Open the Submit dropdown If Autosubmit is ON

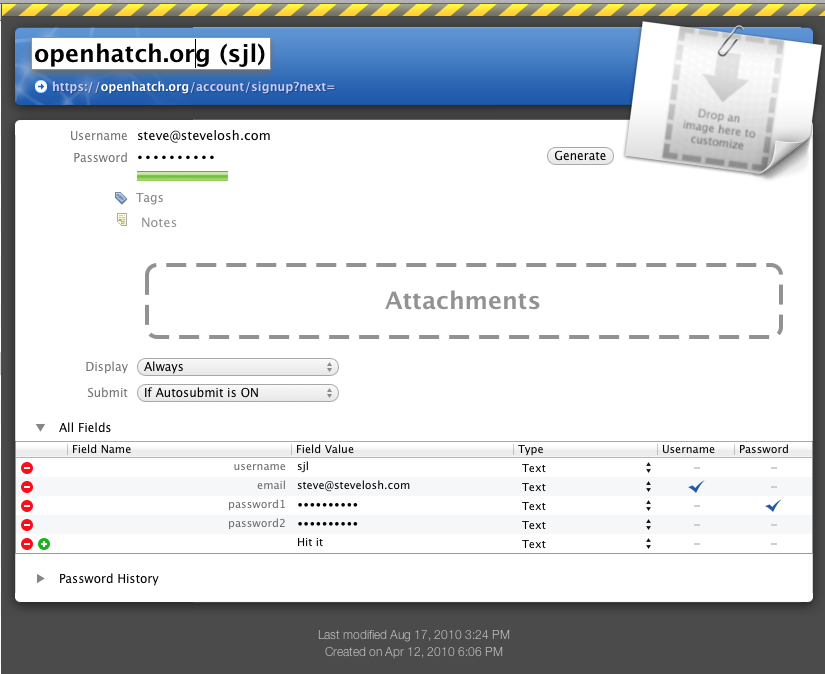237,393
